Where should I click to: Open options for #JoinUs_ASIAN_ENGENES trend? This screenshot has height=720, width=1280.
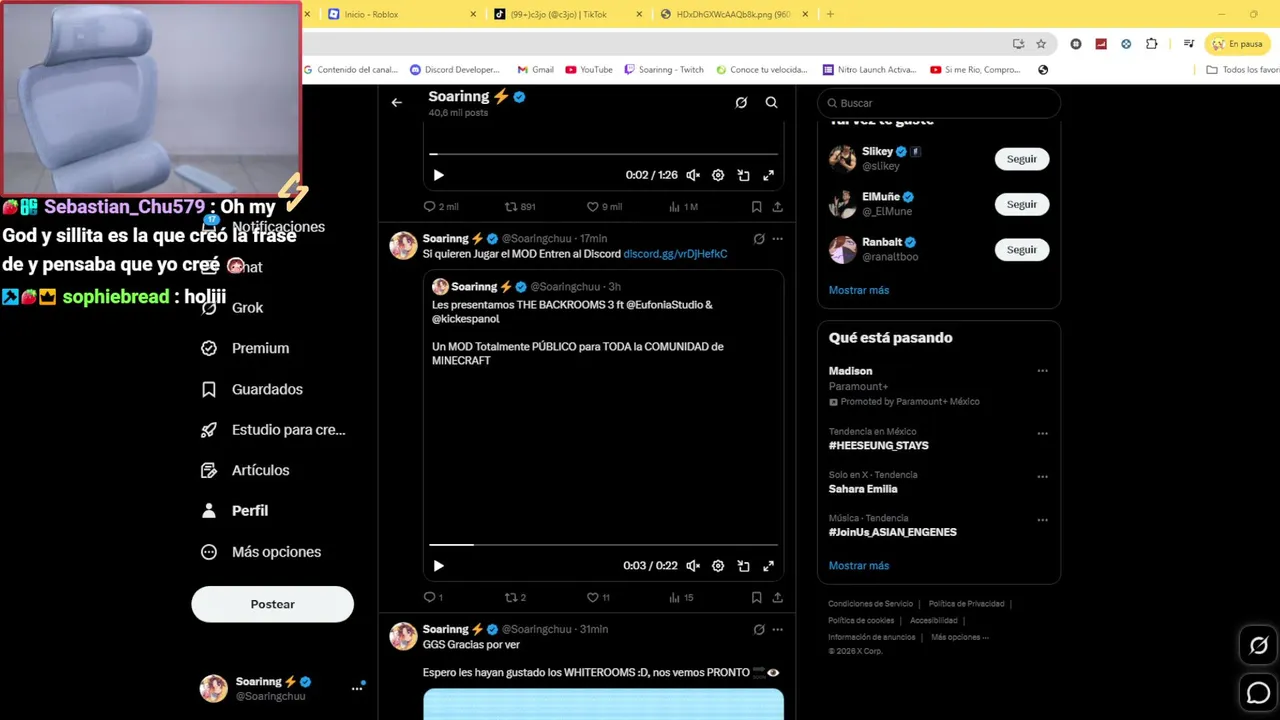[1042, 520]
